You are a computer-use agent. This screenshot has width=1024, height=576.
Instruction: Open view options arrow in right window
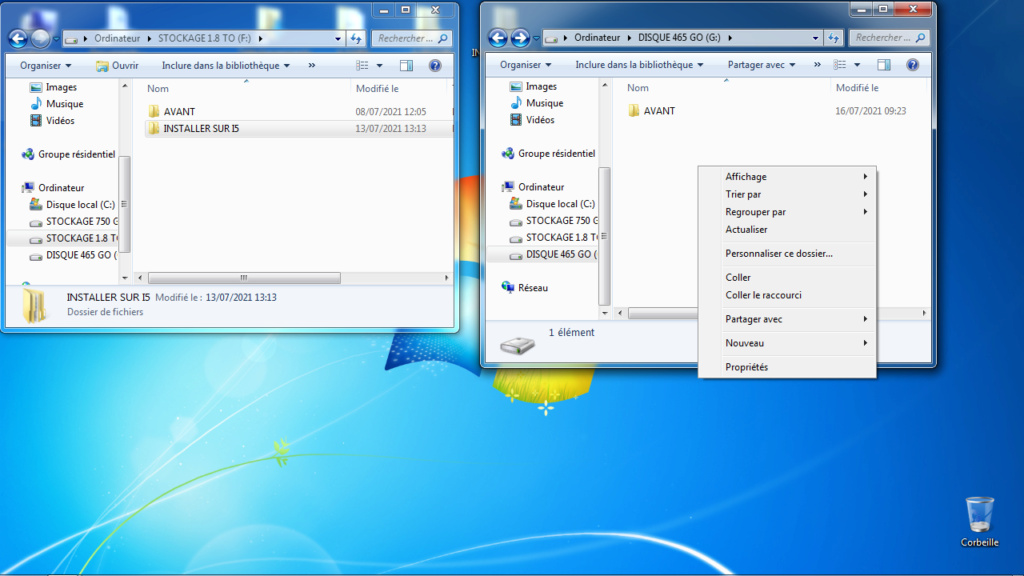coord(857,65)
